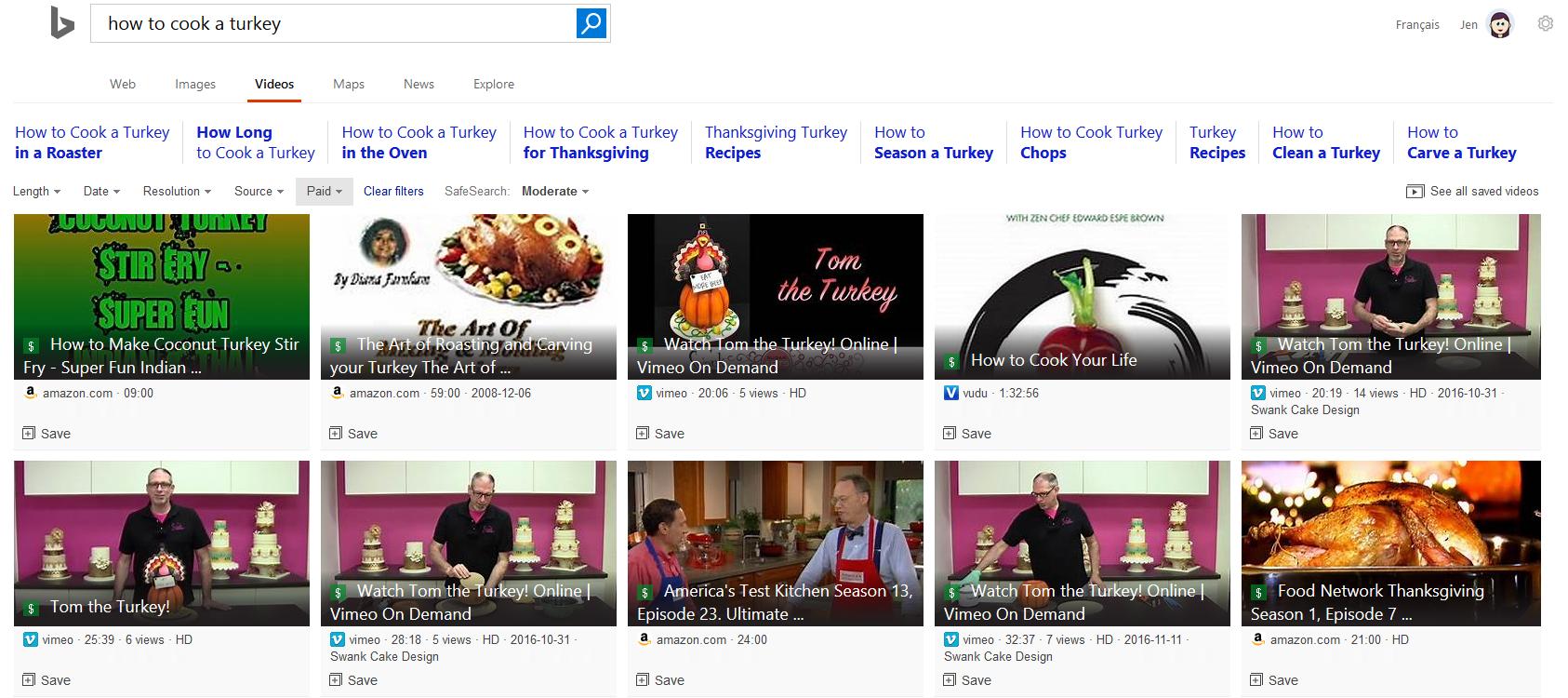Open How to Cook Your Life thumbnail
Screen dimensions: 1568x698
1082,296
